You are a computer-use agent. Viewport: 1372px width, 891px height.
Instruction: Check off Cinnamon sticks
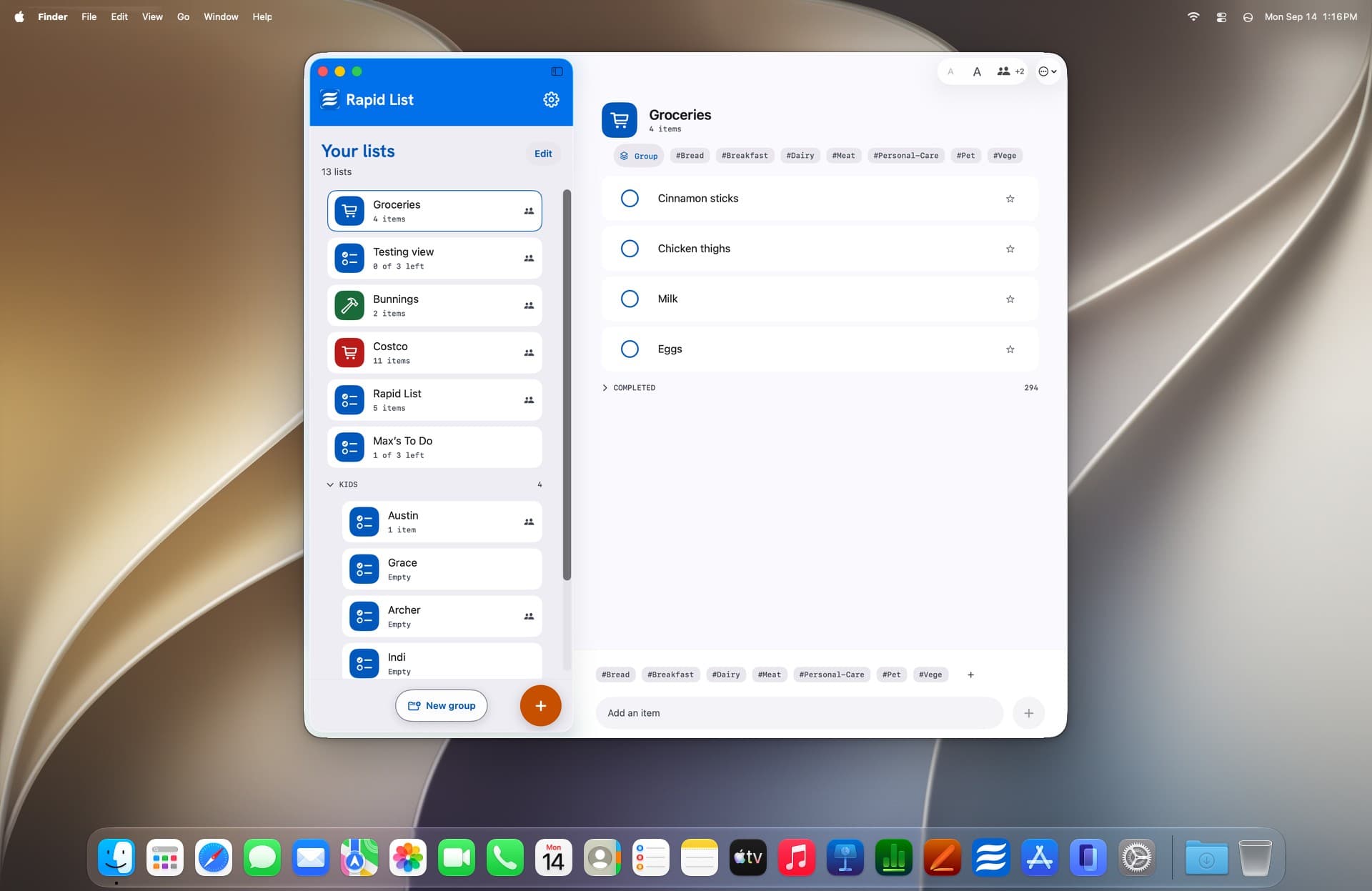click(x=630, y=199)
